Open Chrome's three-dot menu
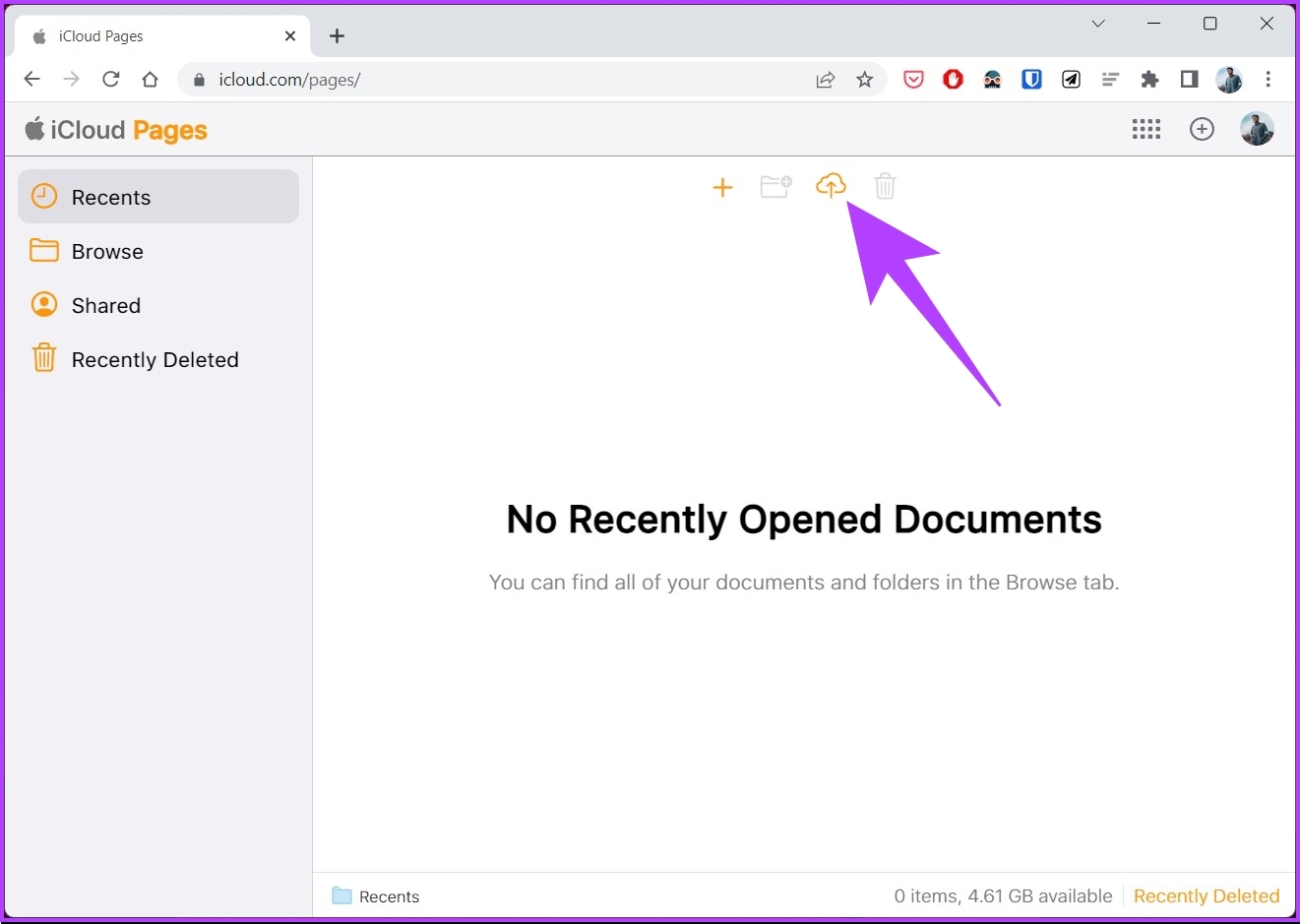Screen dimensions: 1300x924 click(x=1269, y=80)
